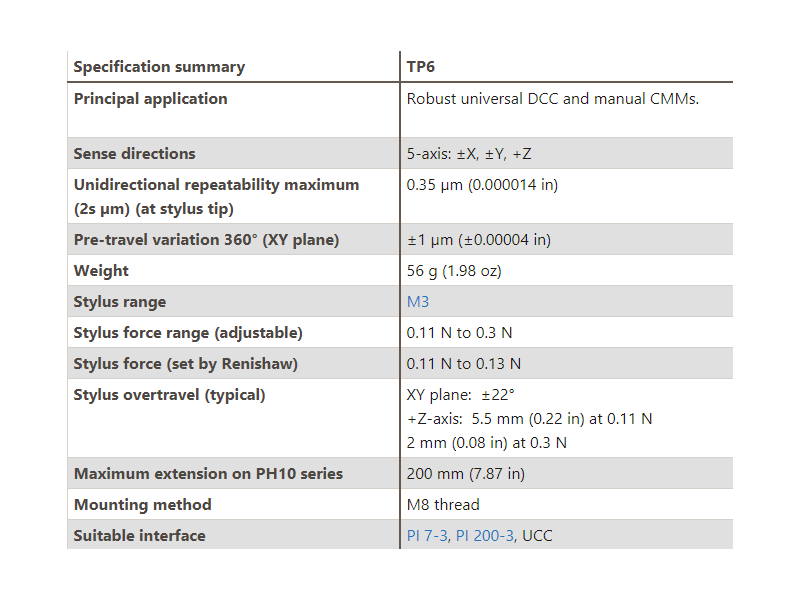Viewport: 800px width, 600px height.
Task: Select the Principal application row label
Action: 151,98
